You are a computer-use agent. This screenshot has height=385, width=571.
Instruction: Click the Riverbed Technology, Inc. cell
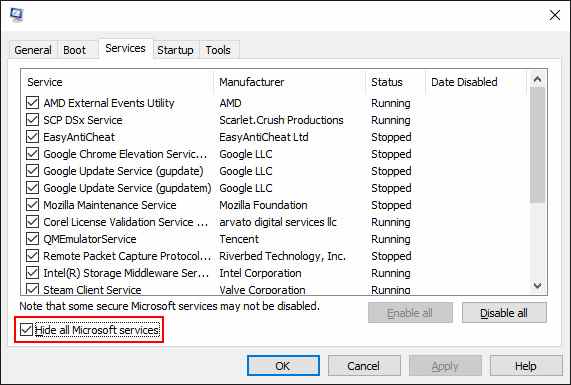point(282,256)
